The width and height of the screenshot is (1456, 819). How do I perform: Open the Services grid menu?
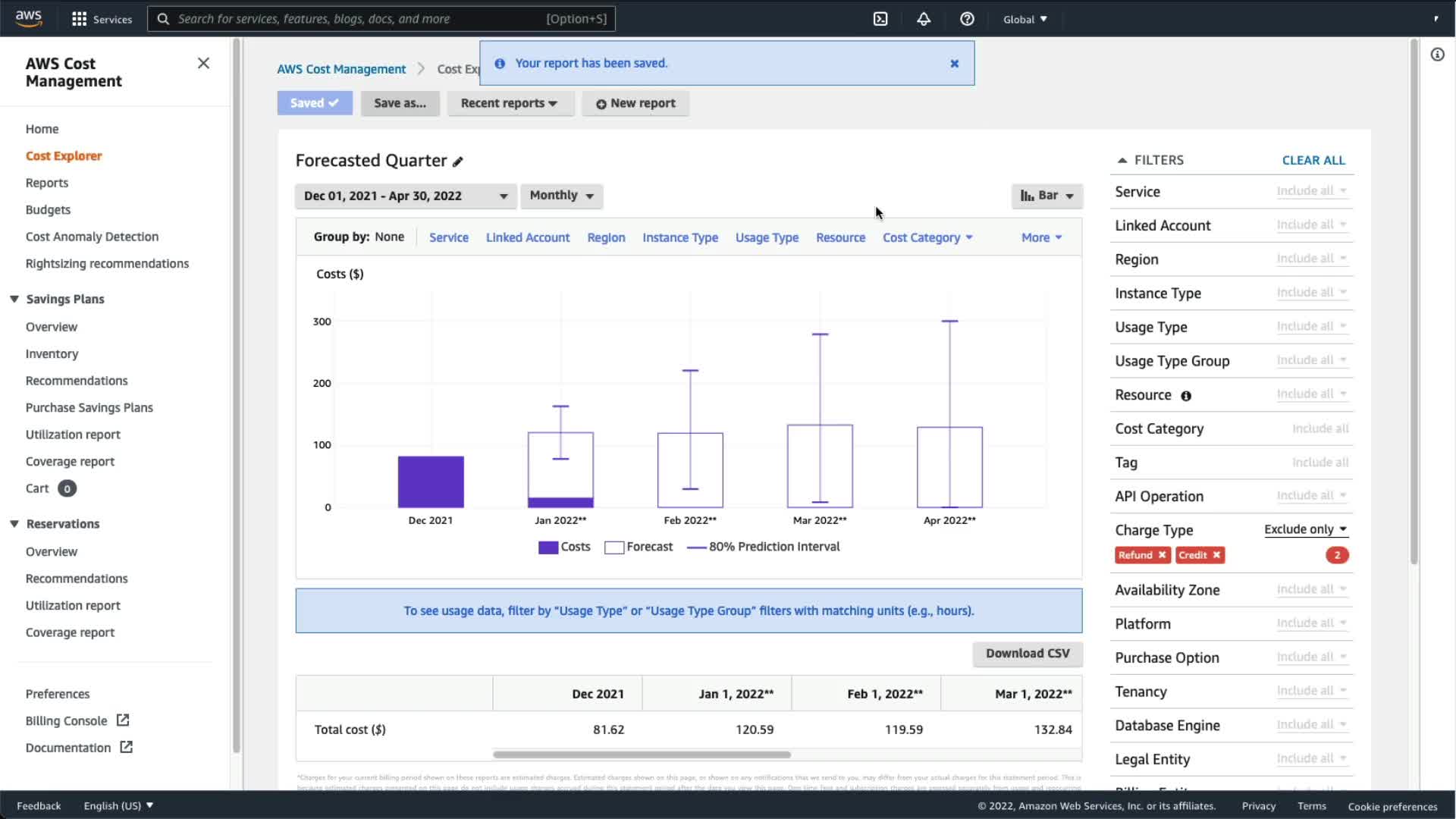(x=79, y=19)
